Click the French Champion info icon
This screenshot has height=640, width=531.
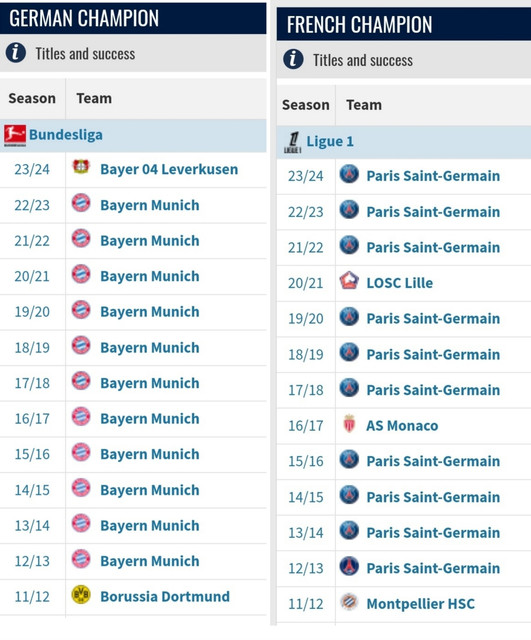(x=293, y=59)
